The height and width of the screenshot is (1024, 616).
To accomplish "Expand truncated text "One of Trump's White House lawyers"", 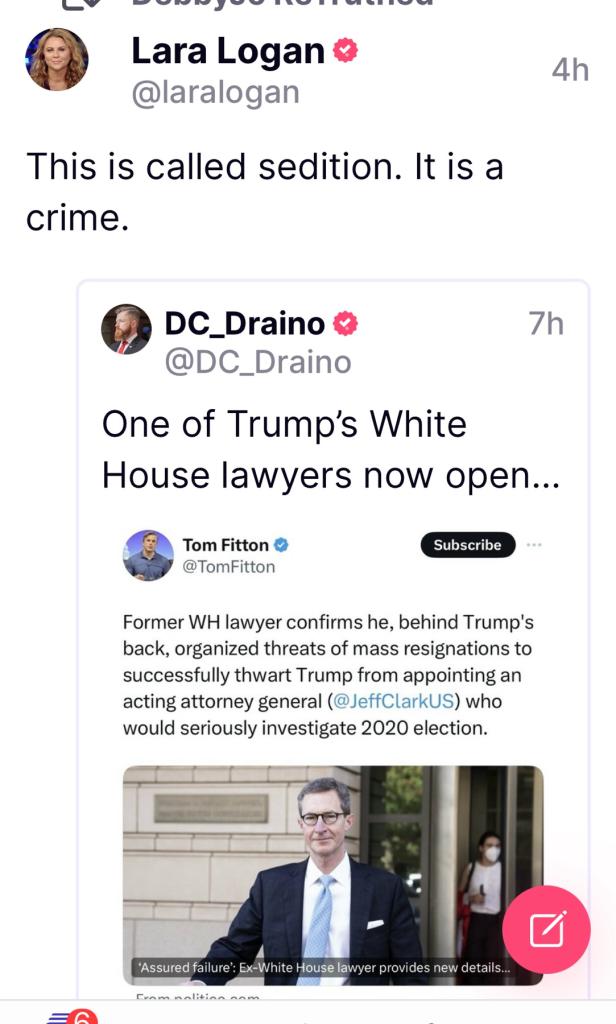I will pos(330,450).
